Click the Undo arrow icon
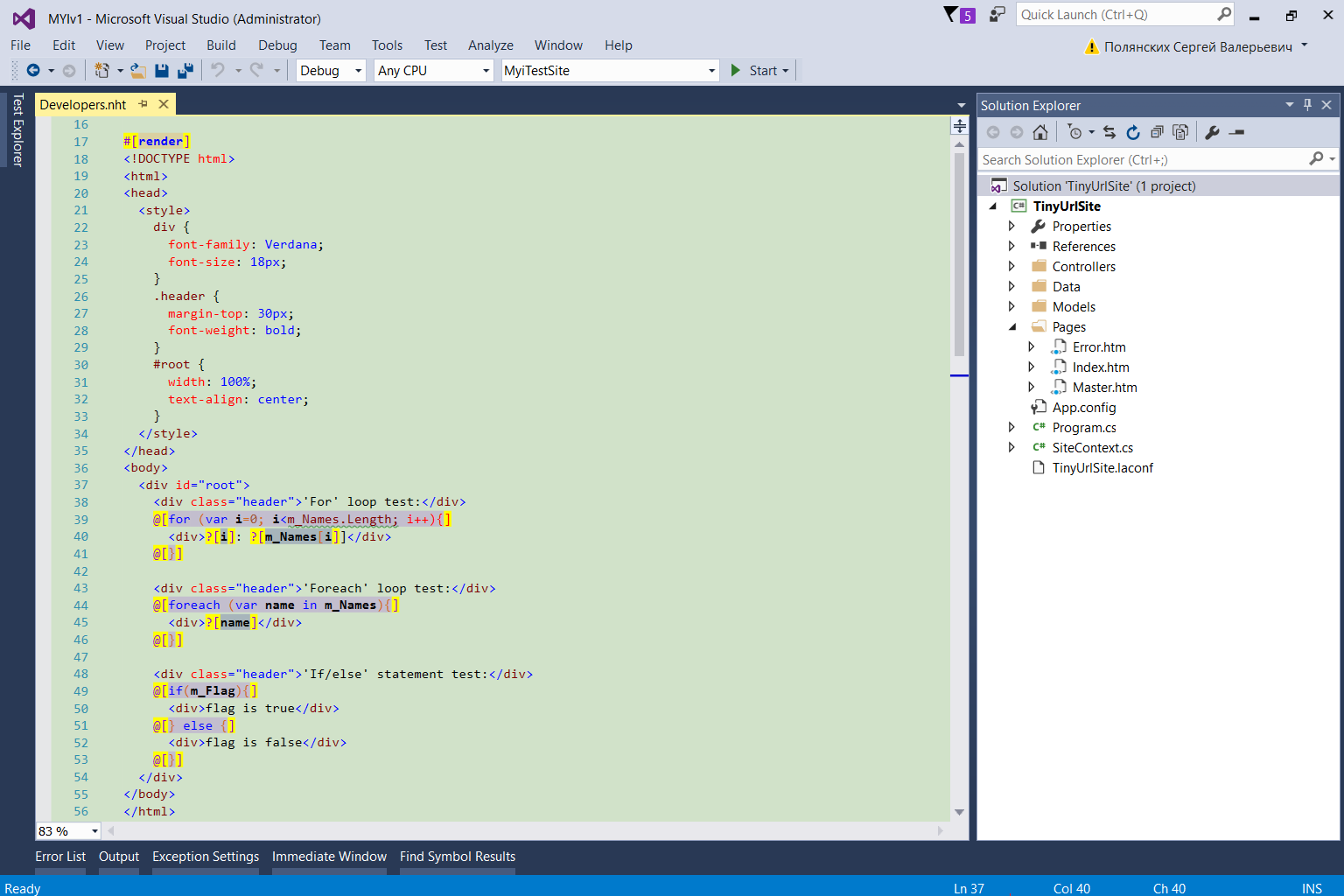The height and width of the screenshot is (896, 1344). (x=218, y=70)
